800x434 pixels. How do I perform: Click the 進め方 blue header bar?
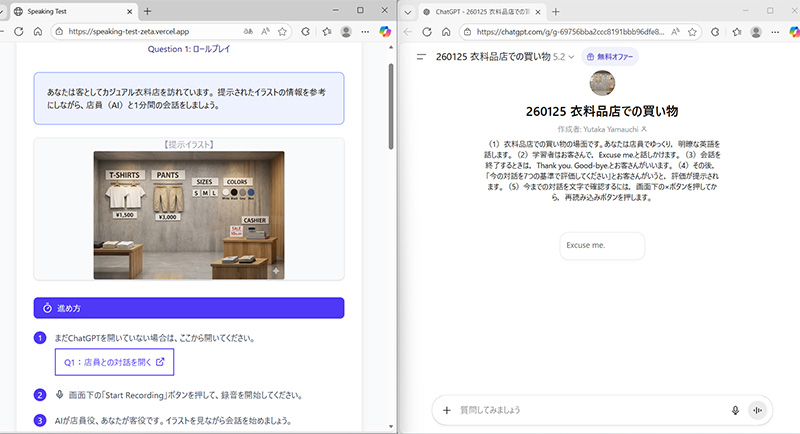[x=189, y=308]
